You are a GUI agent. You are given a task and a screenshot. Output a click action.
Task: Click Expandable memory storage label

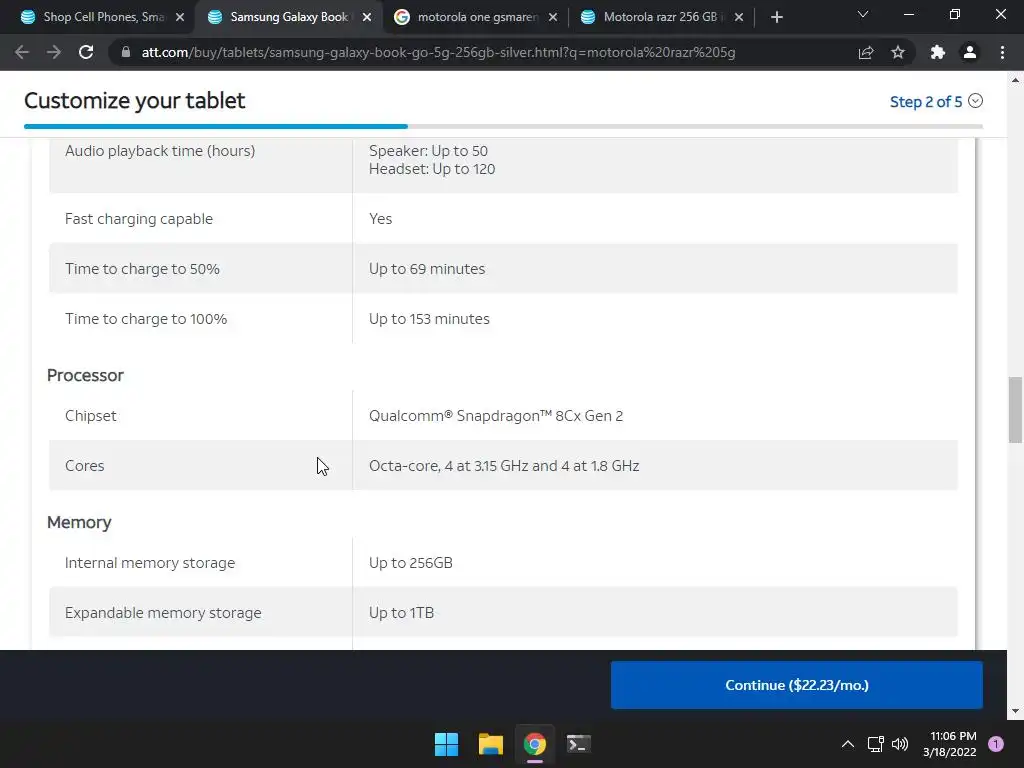(x=163, y=613)
